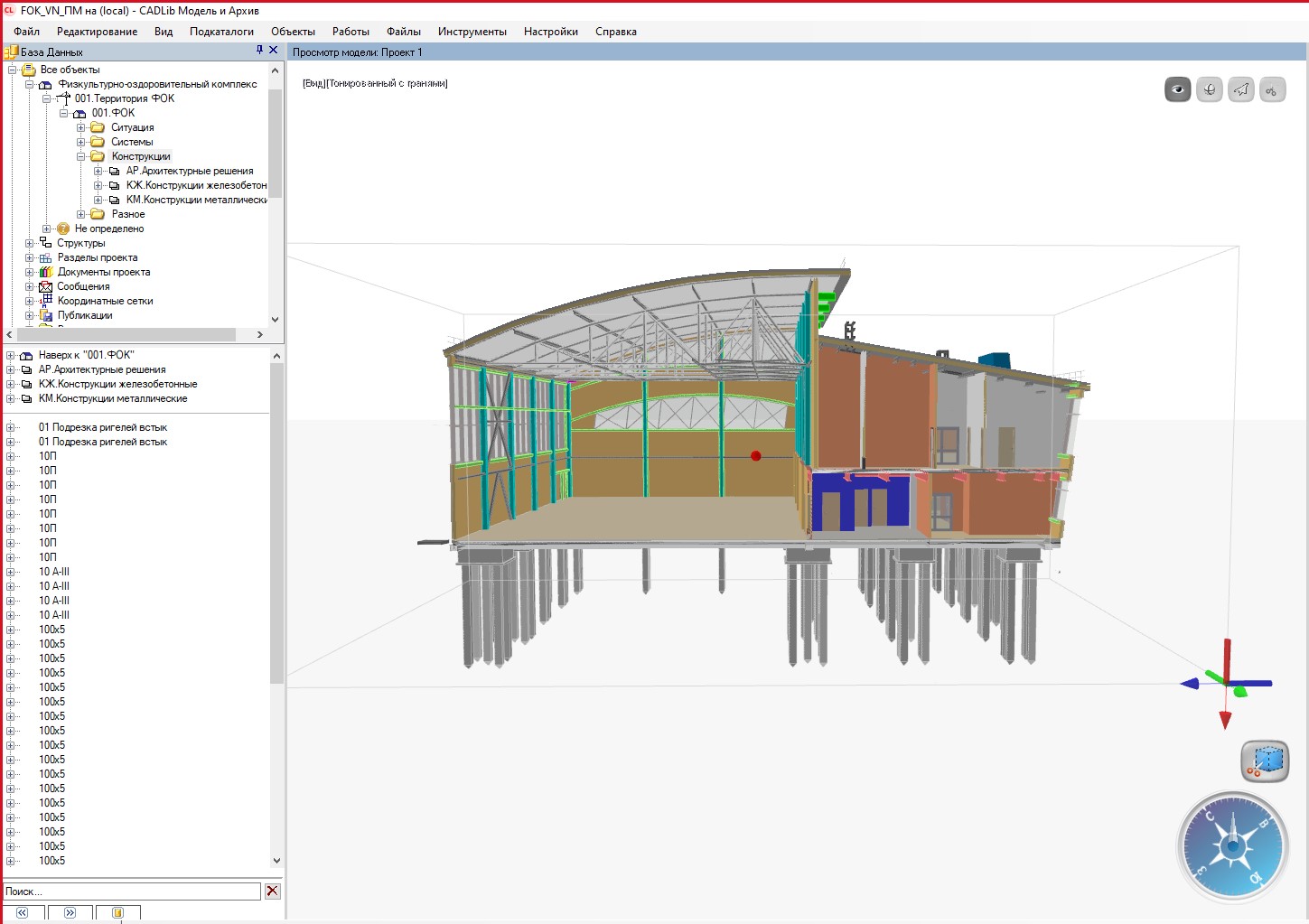Expand АР.Архитектурные решения in lower list

[x=11, y=369]
